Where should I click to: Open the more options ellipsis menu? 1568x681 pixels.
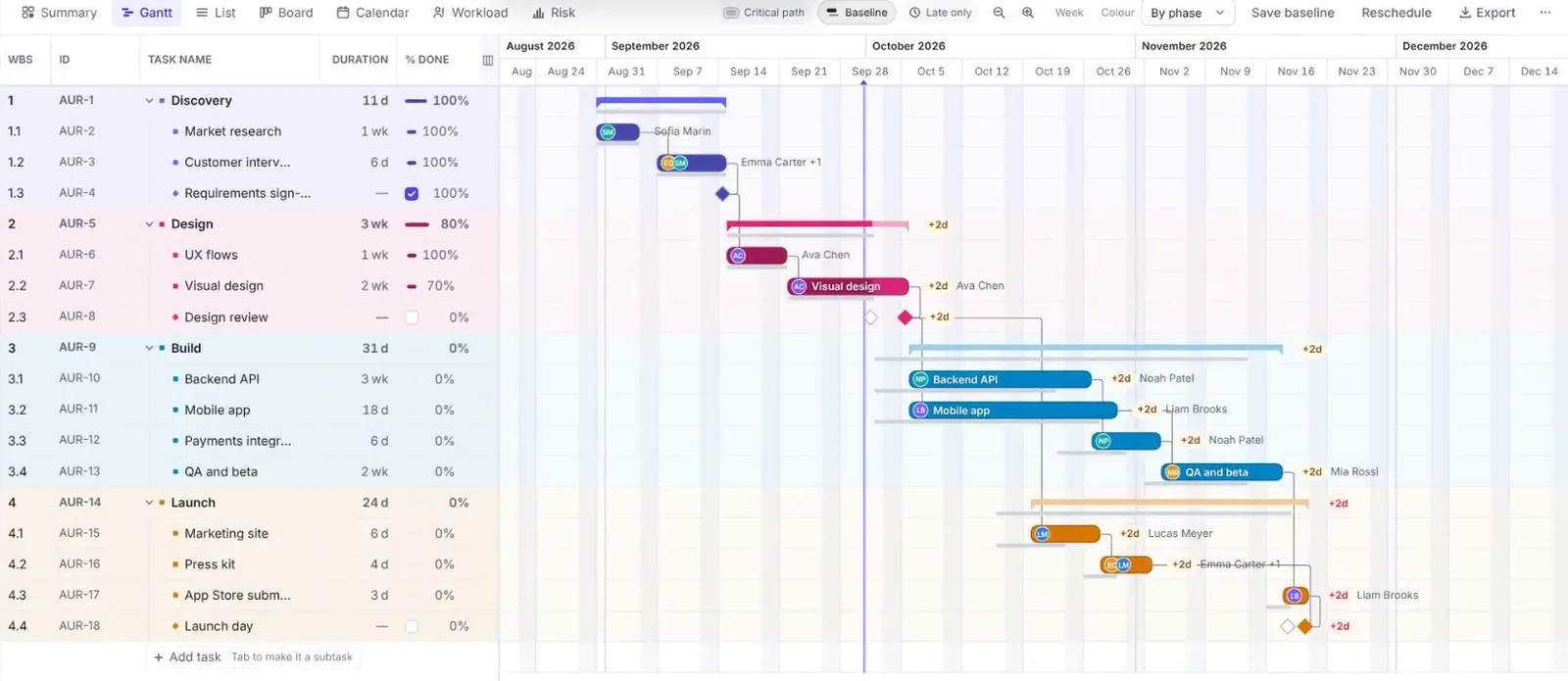[1545, 13]
